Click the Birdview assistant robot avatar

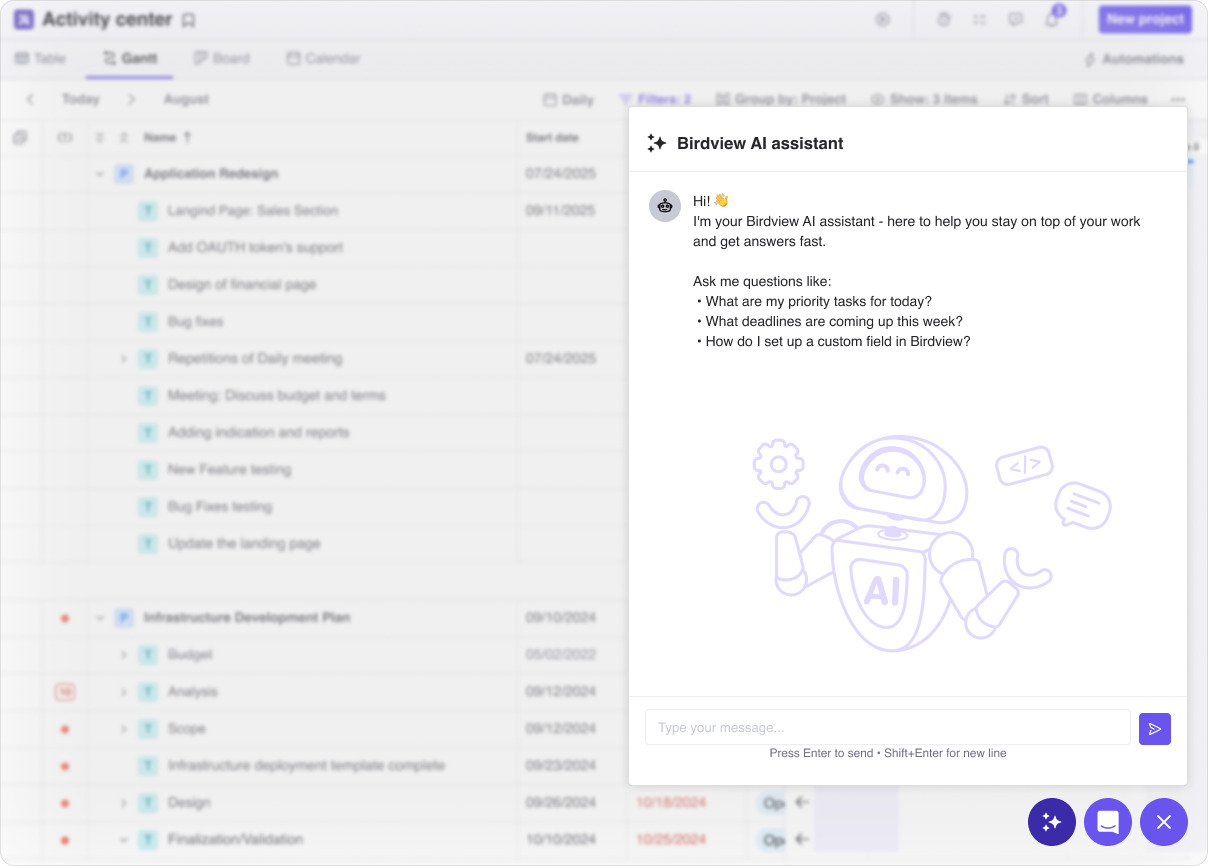point(665,206)
